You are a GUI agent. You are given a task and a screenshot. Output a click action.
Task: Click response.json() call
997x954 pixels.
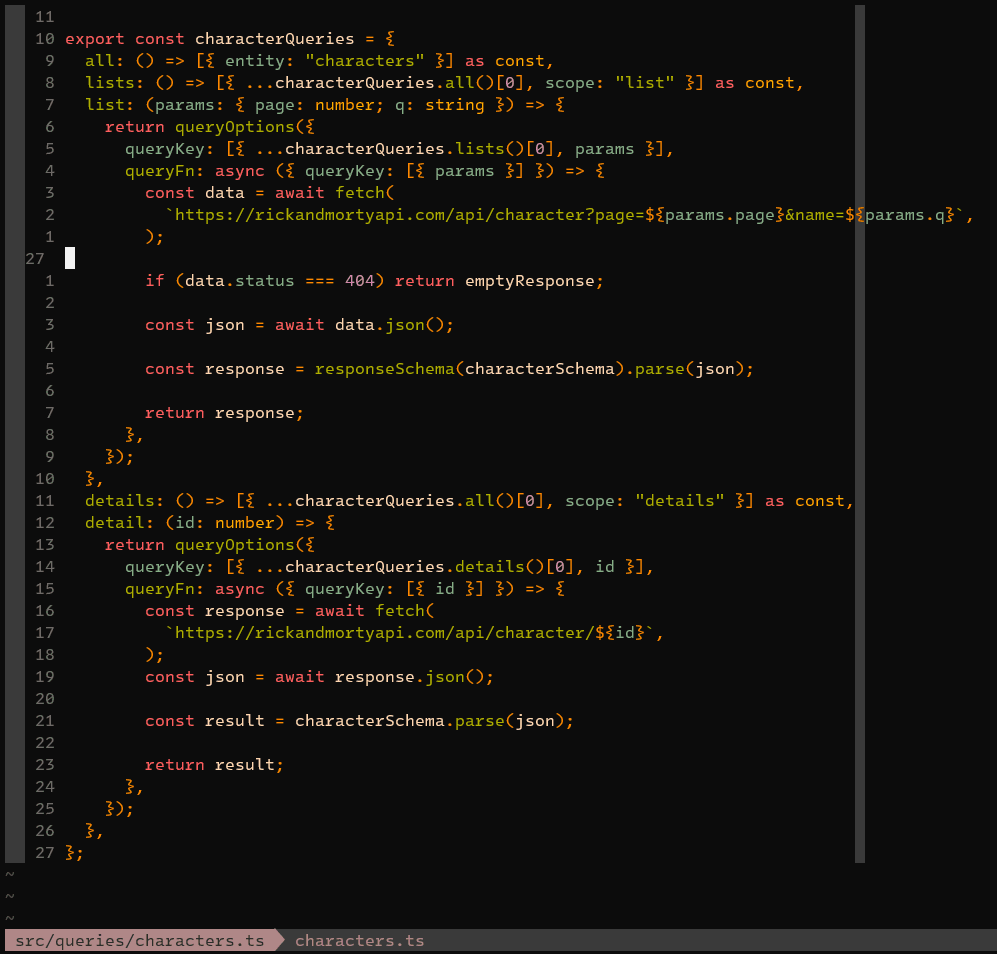pos(414,677)
